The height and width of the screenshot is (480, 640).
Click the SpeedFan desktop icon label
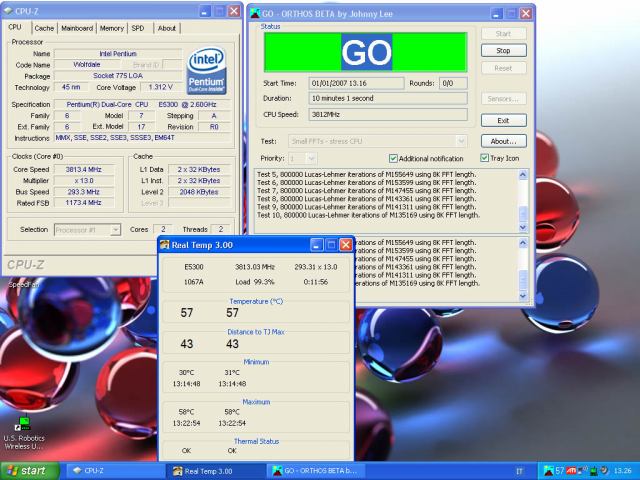(x=23, y=284)
